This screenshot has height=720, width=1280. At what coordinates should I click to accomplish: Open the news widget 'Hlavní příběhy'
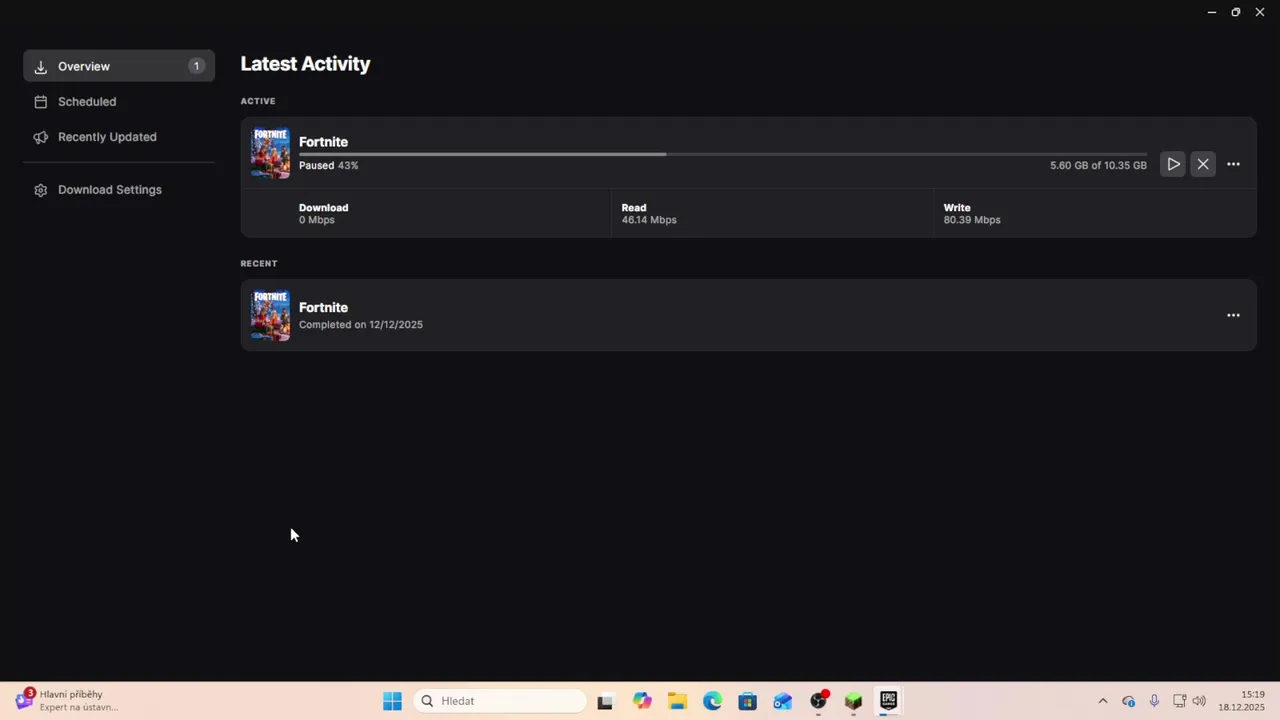click(67, 701)
